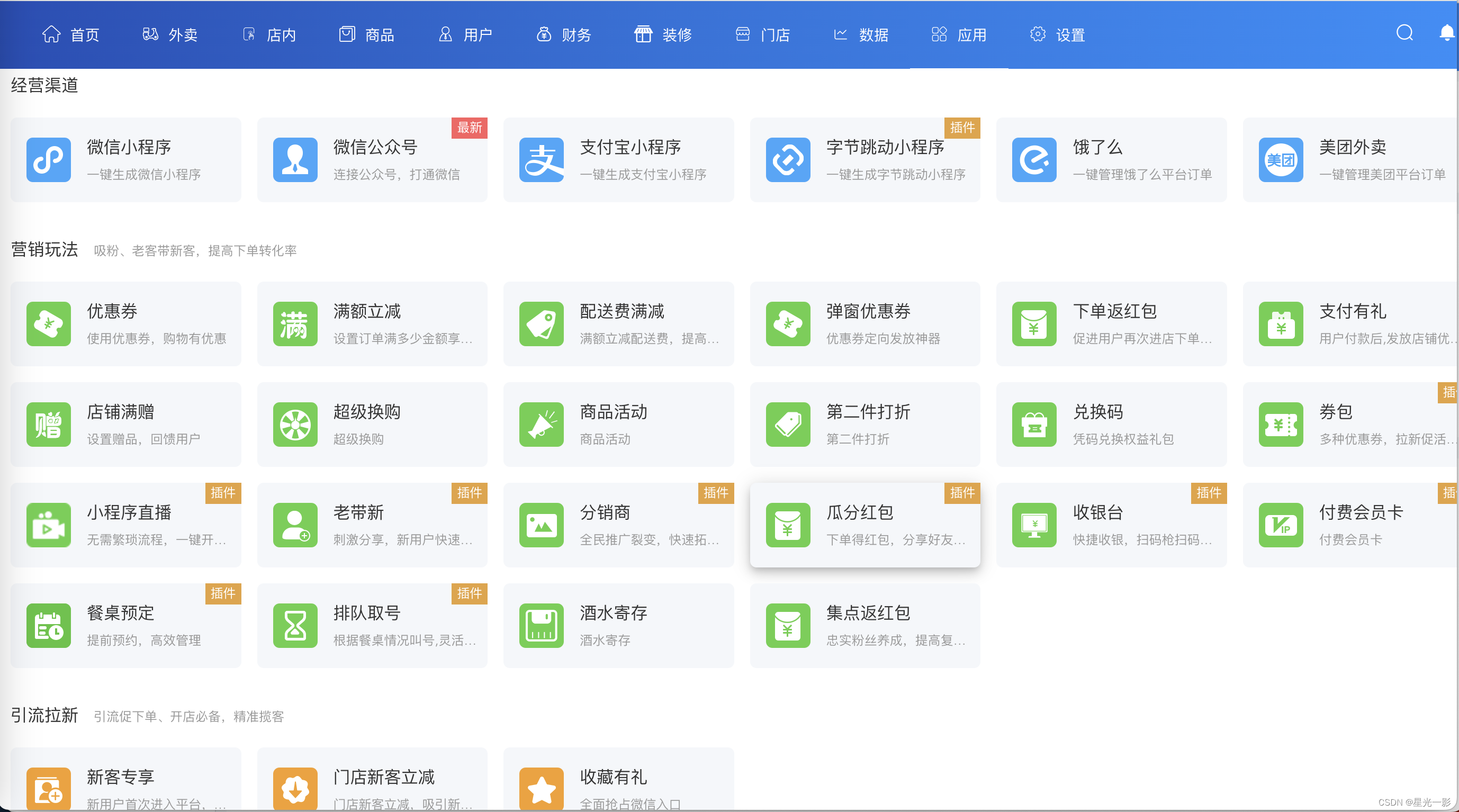Switch to the 财务 menu tab
The width and height of the screenshot is (1459, 812).
click(x=564, y=35)
